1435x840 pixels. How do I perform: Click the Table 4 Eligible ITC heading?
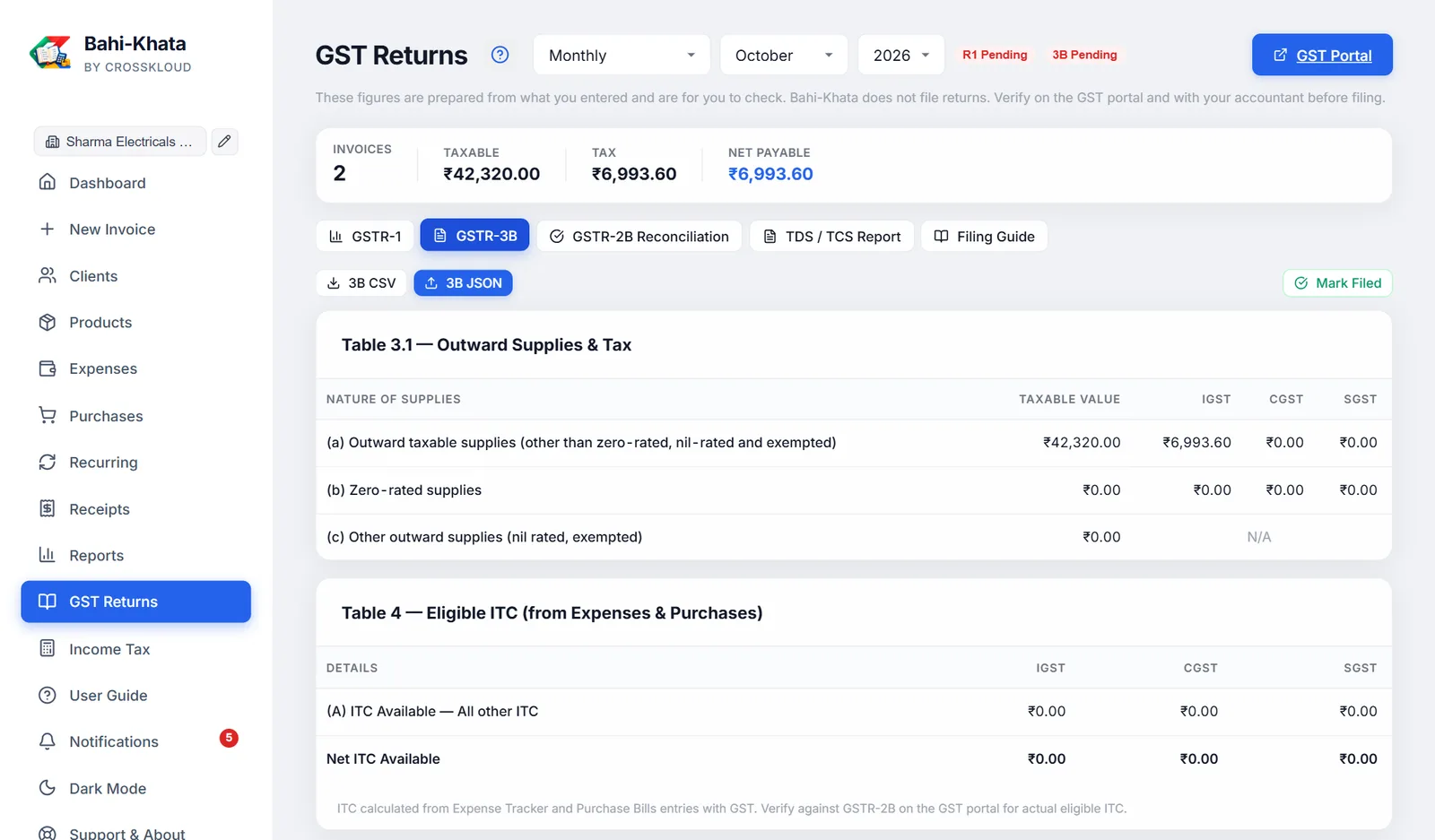click(552, 612)
